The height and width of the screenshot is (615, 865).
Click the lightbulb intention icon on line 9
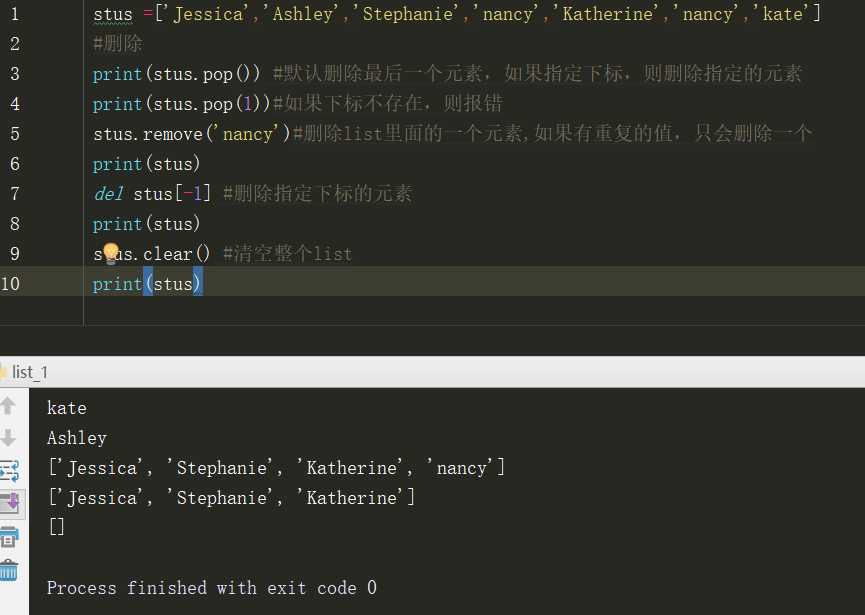click(111, 253)
